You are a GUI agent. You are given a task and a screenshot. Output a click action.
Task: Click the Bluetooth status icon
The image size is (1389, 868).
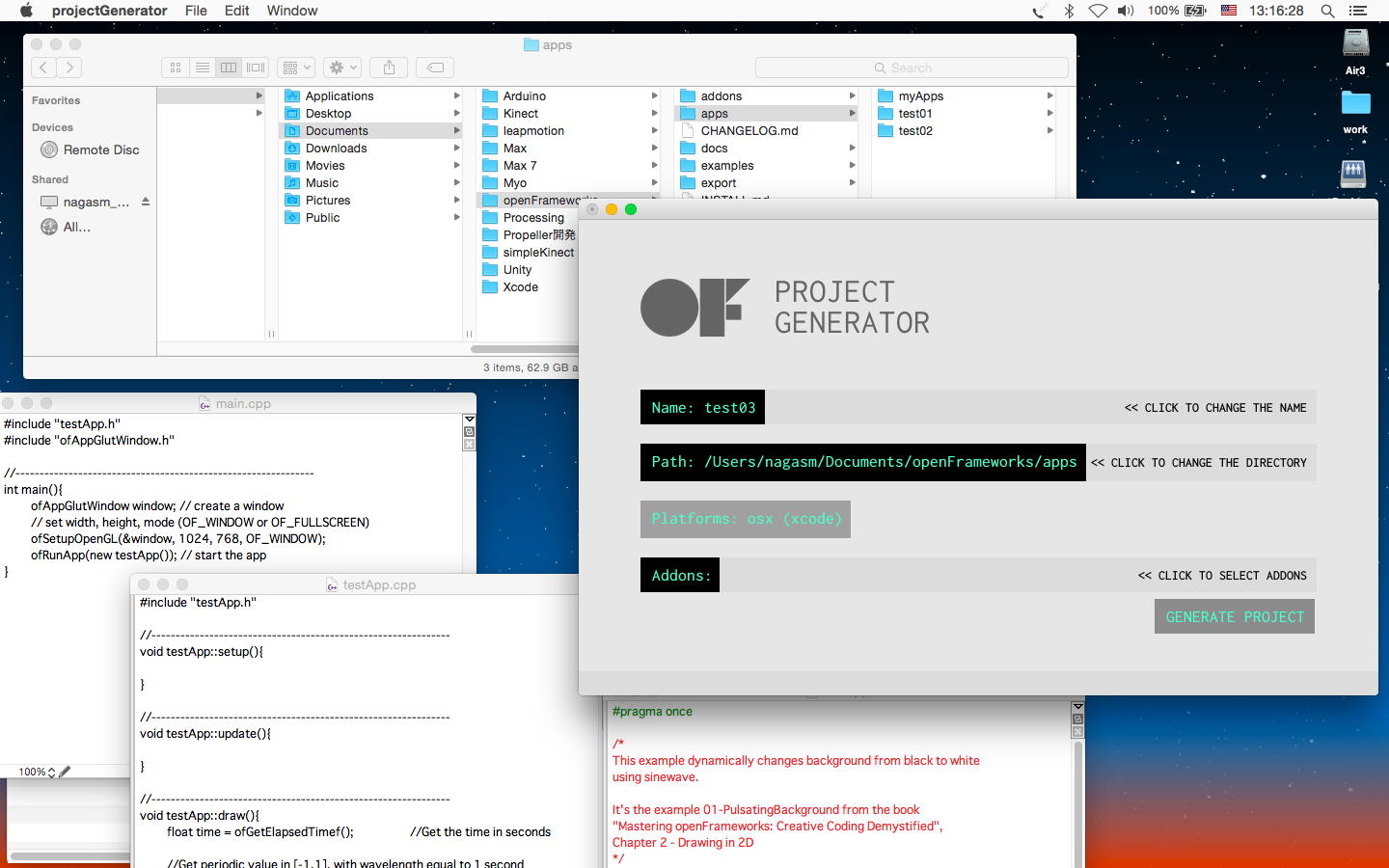click(x=1069, y=11)
